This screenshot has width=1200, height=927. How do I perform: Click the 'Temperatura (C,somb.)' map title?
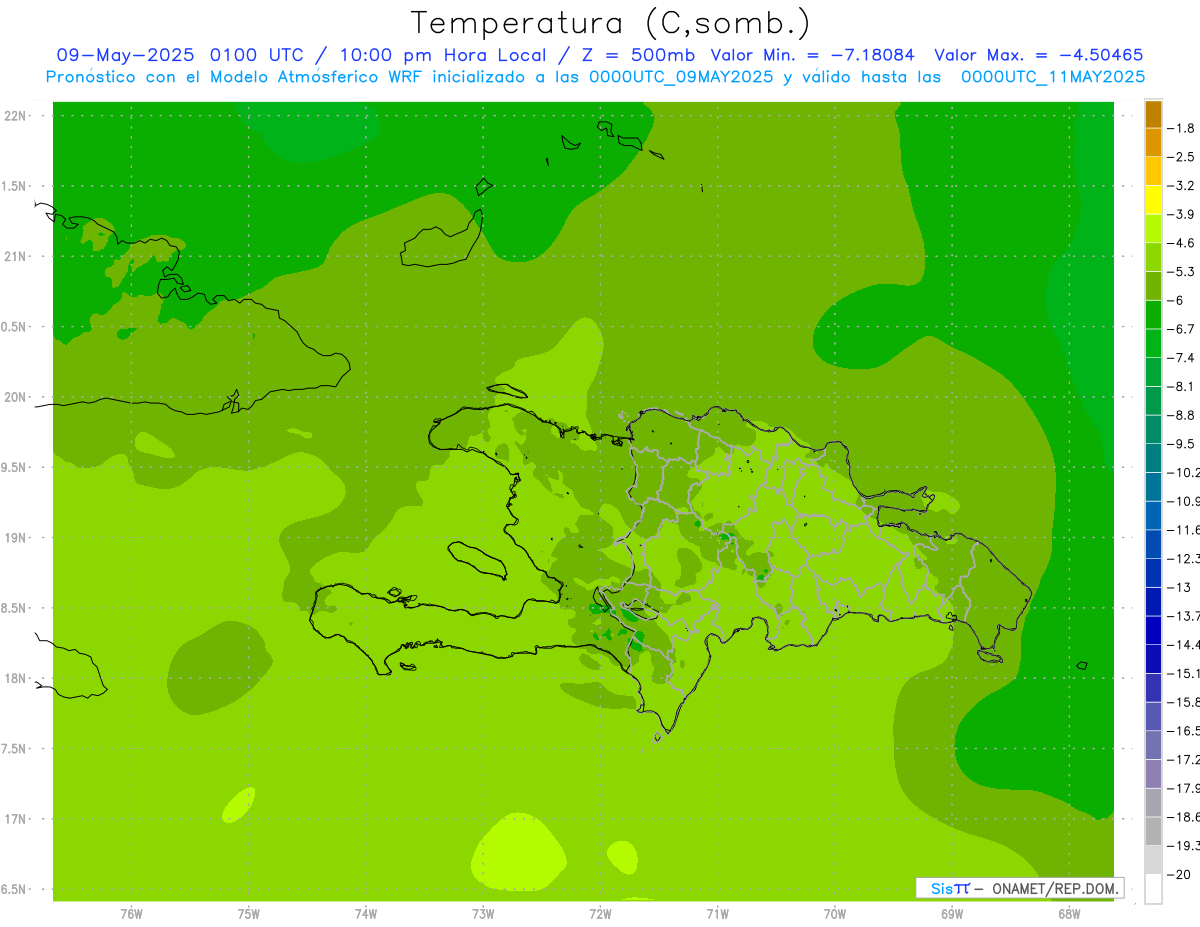pyautogui.click(x=611, y=23)
